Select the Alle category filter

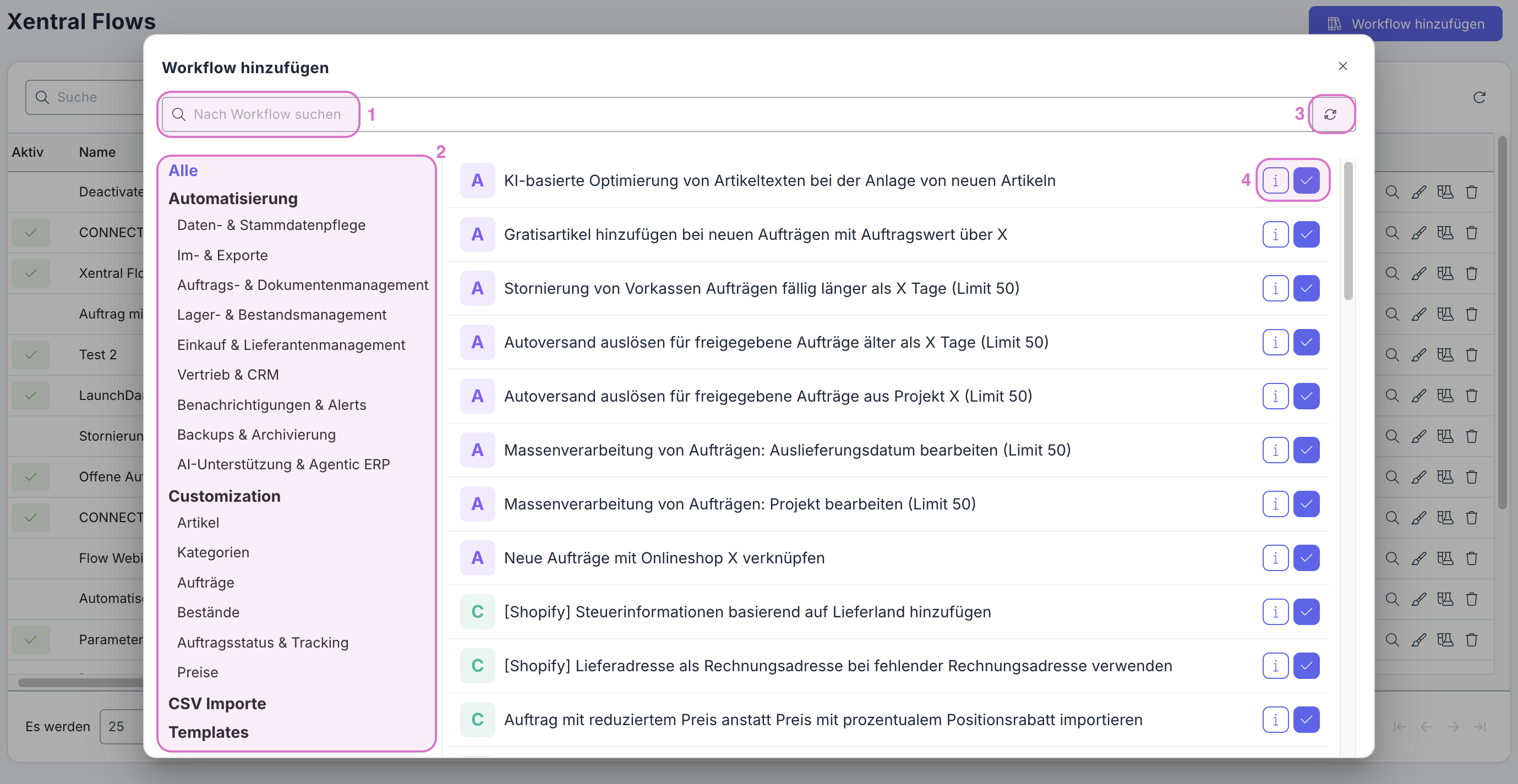[x=183, y=170]
